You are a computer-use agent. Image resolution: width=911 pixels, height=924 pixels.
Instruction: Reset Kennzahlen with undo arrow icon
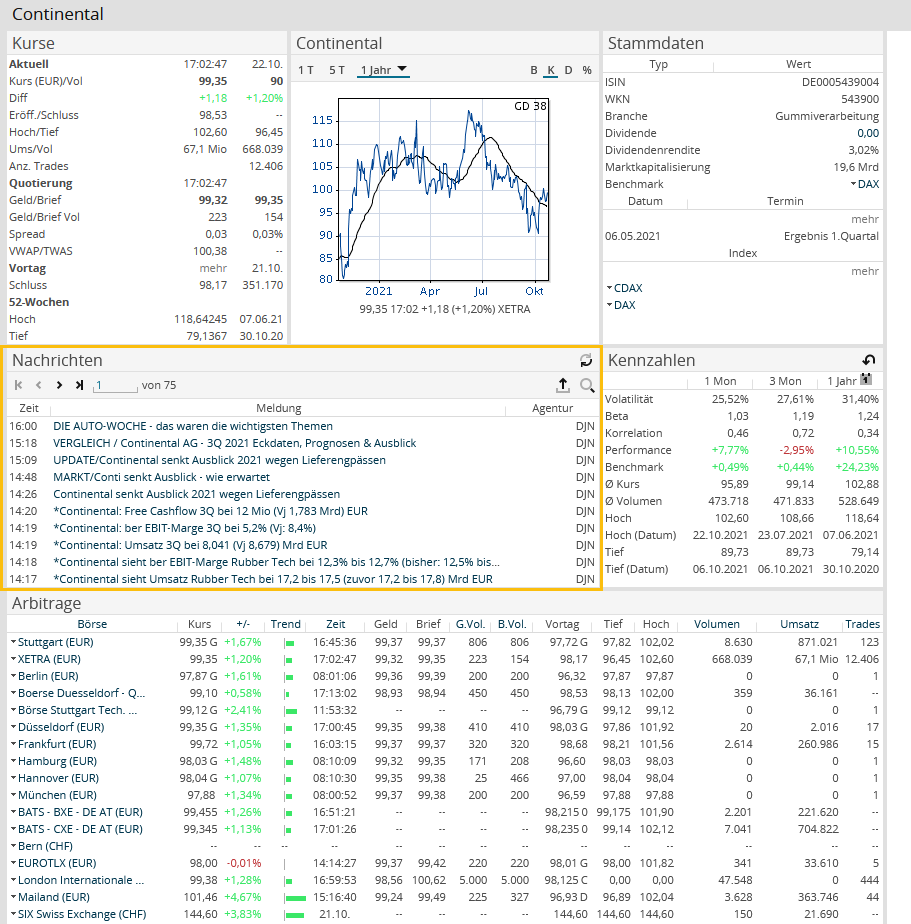(x=869, y=360)
